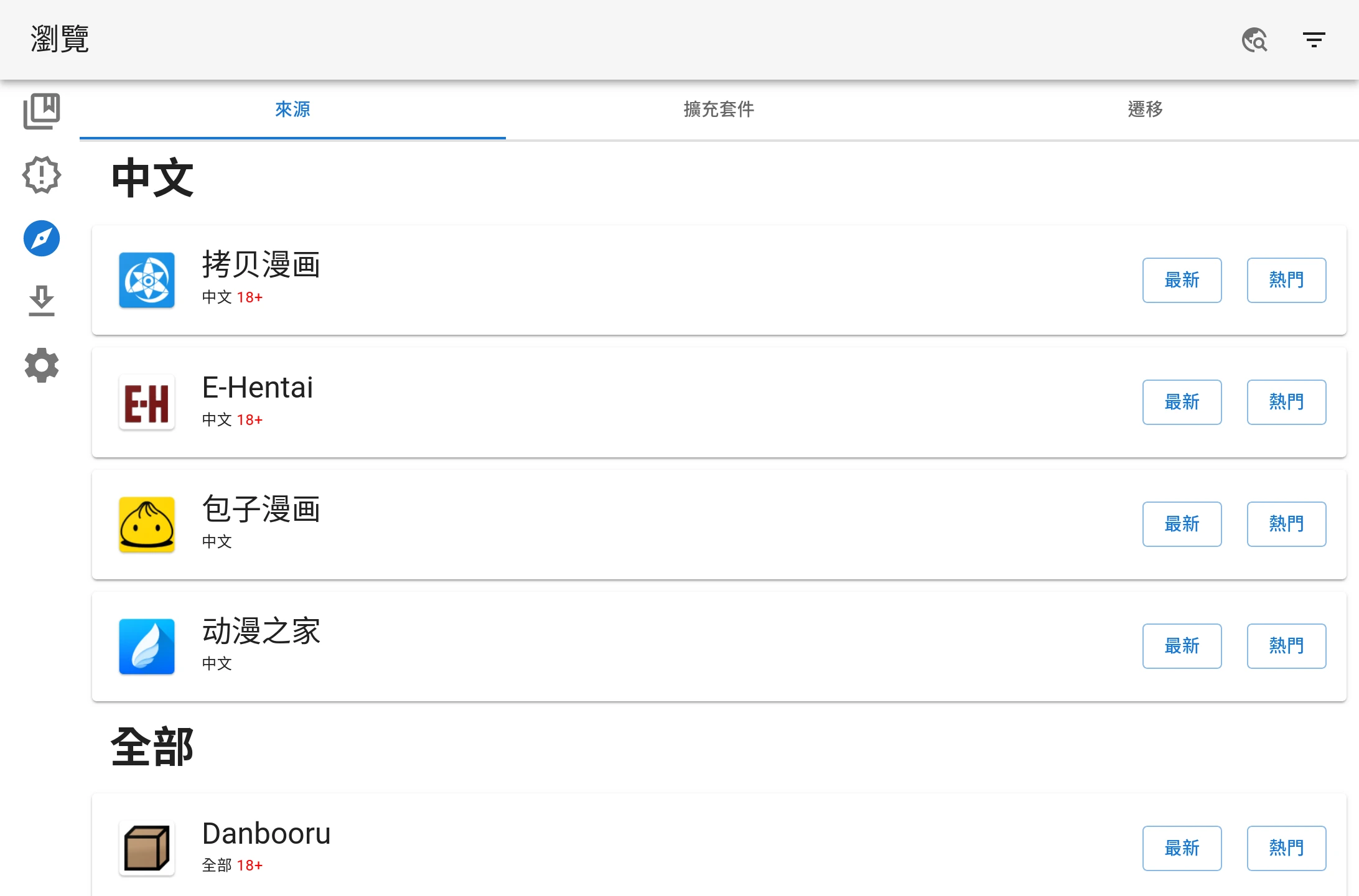1359x896 pixels.
Task: Click the 动漫之家 feather icon
Action: (x=147, y=646)
